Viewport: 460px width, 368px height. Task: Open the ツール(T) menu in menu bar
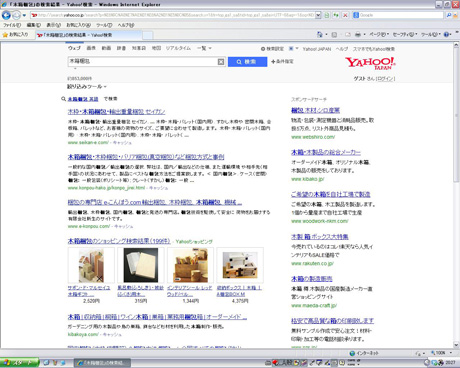(104, 25)
